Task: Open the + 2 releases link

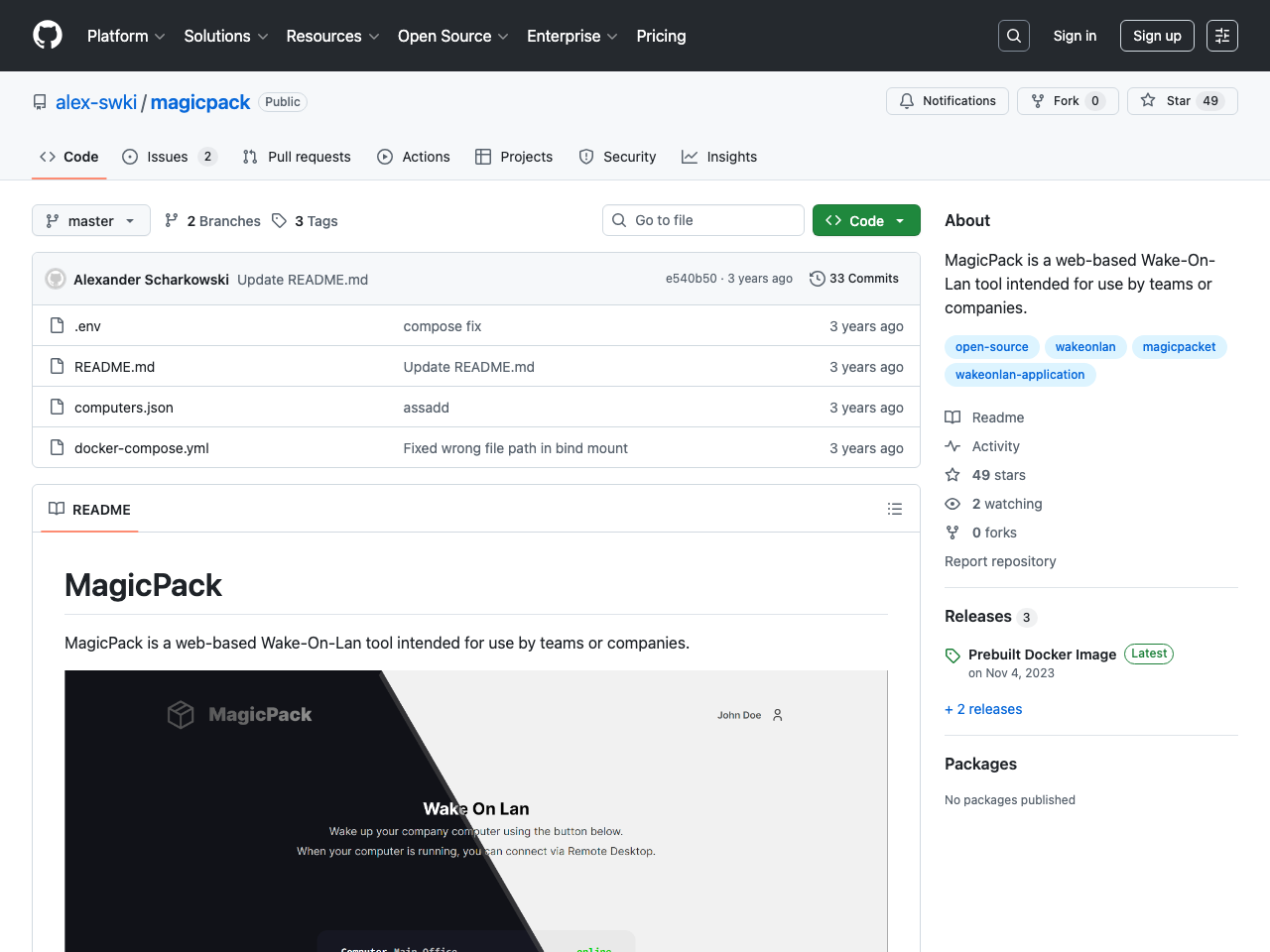Action: point(983,709)
